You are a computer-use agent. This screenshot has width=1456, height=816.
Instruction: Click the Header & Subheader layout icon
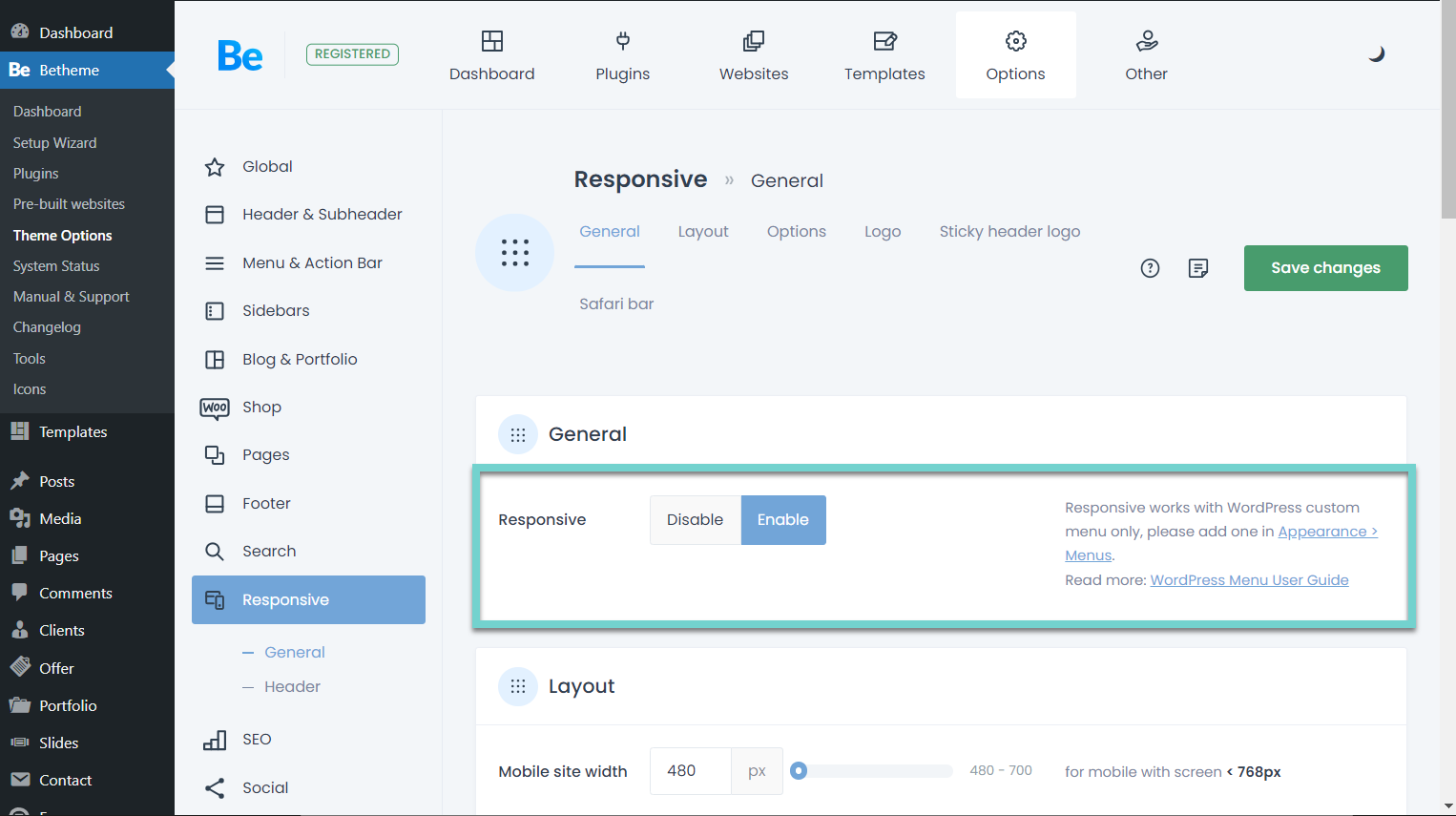[215, 215]
